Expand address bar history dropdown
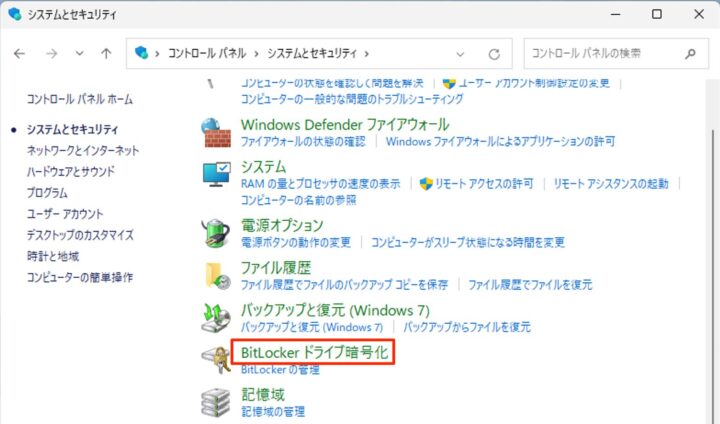Screen dimensions: 720x424 coord(460,54)
